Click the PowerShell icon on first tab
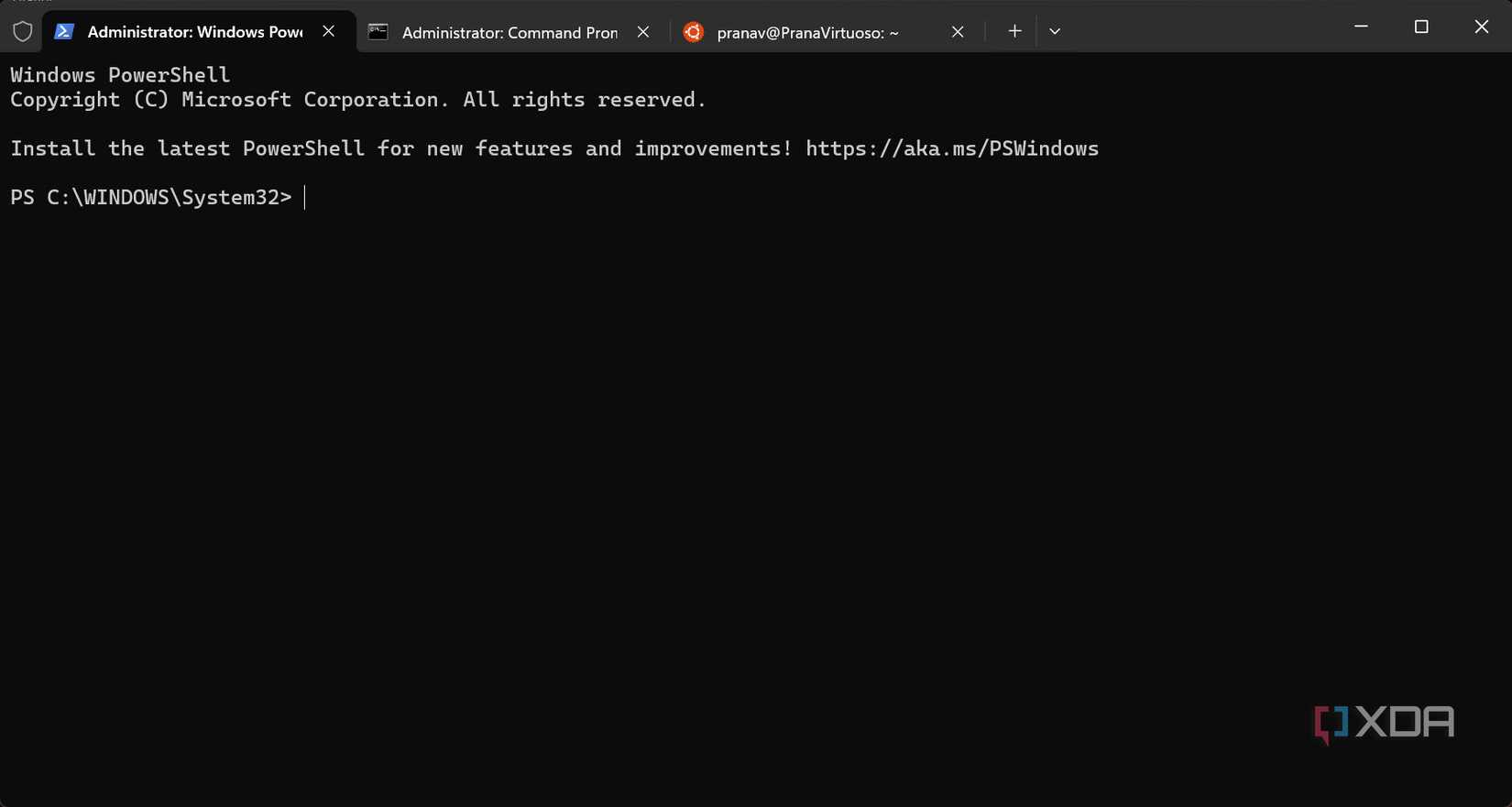The image size is (1512, 807). (x=64, y=31)
